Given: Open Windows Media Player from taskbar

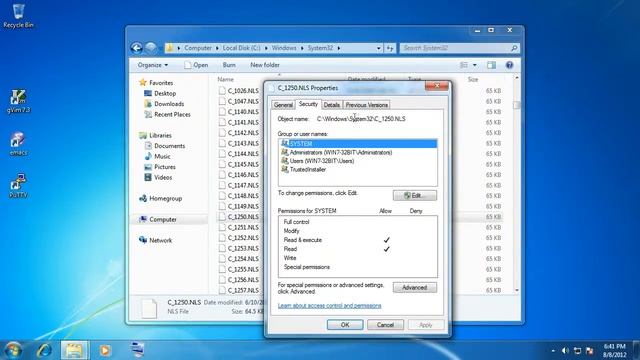Looking at the screenshot, I should (105, 350).
